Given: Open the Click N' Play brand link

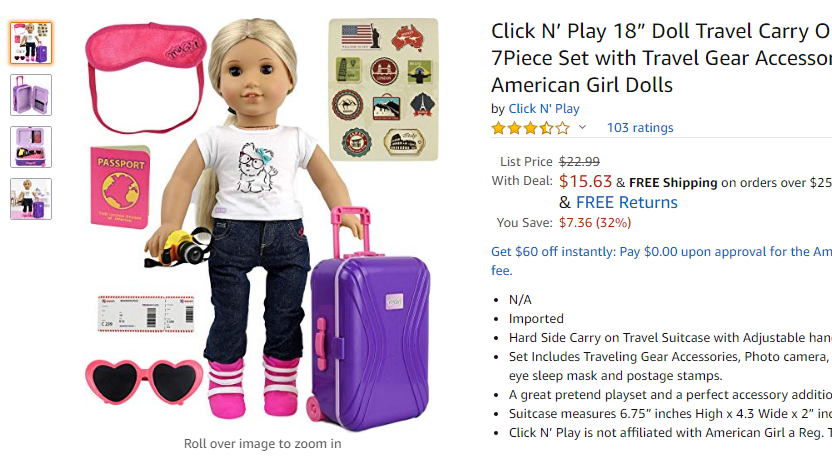Looking at the screenshot, I should point(544,109).
